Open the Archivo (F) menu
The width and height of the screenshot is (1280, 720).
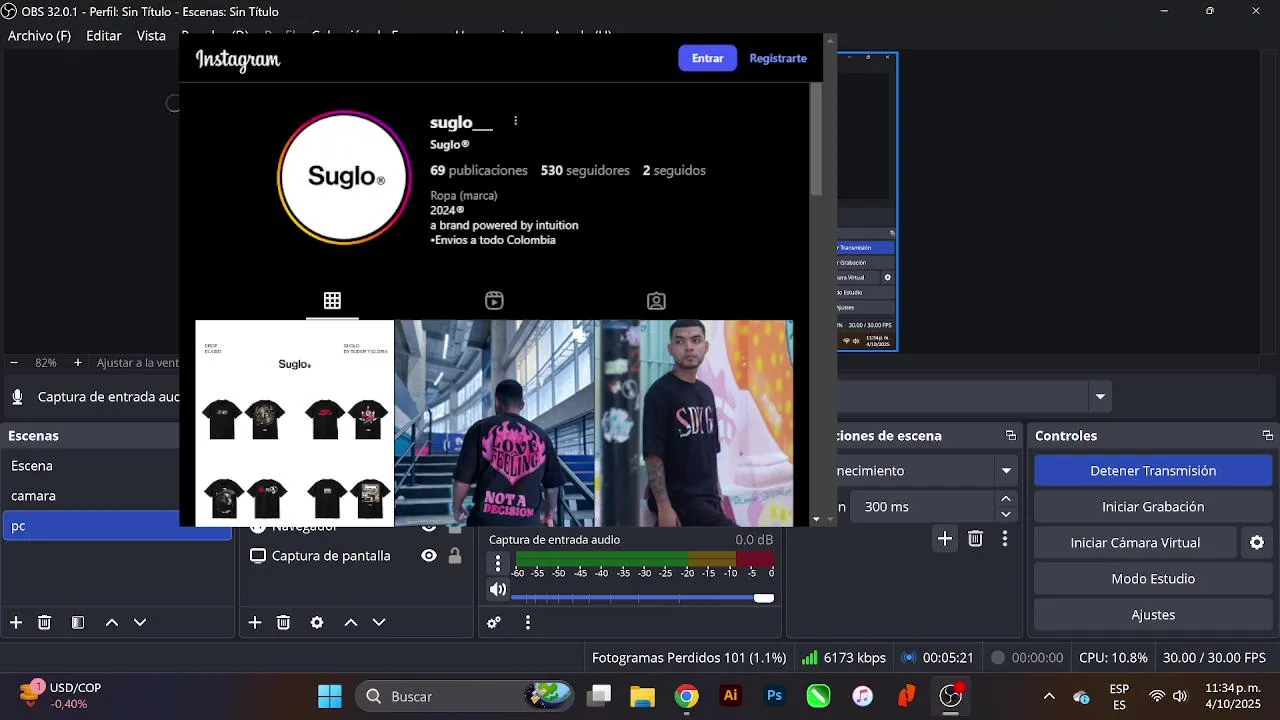(40, 36)
